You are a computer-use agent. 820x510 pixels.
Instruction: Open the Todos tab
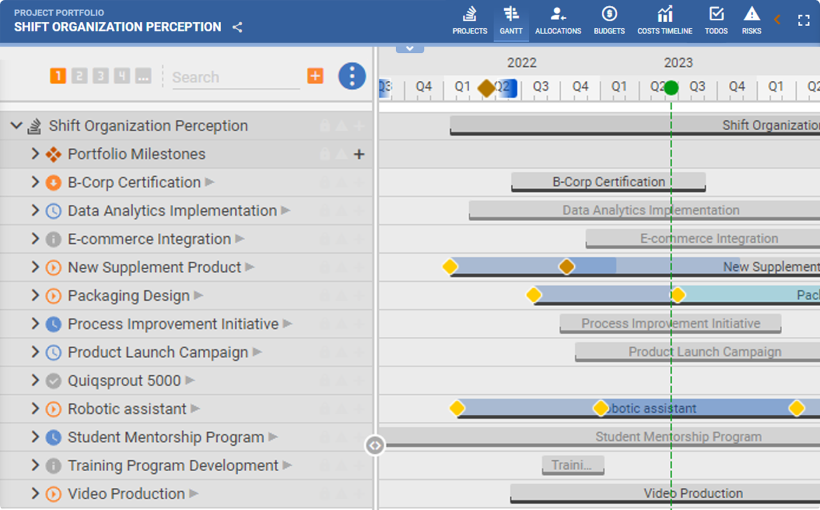click(716, 21)
